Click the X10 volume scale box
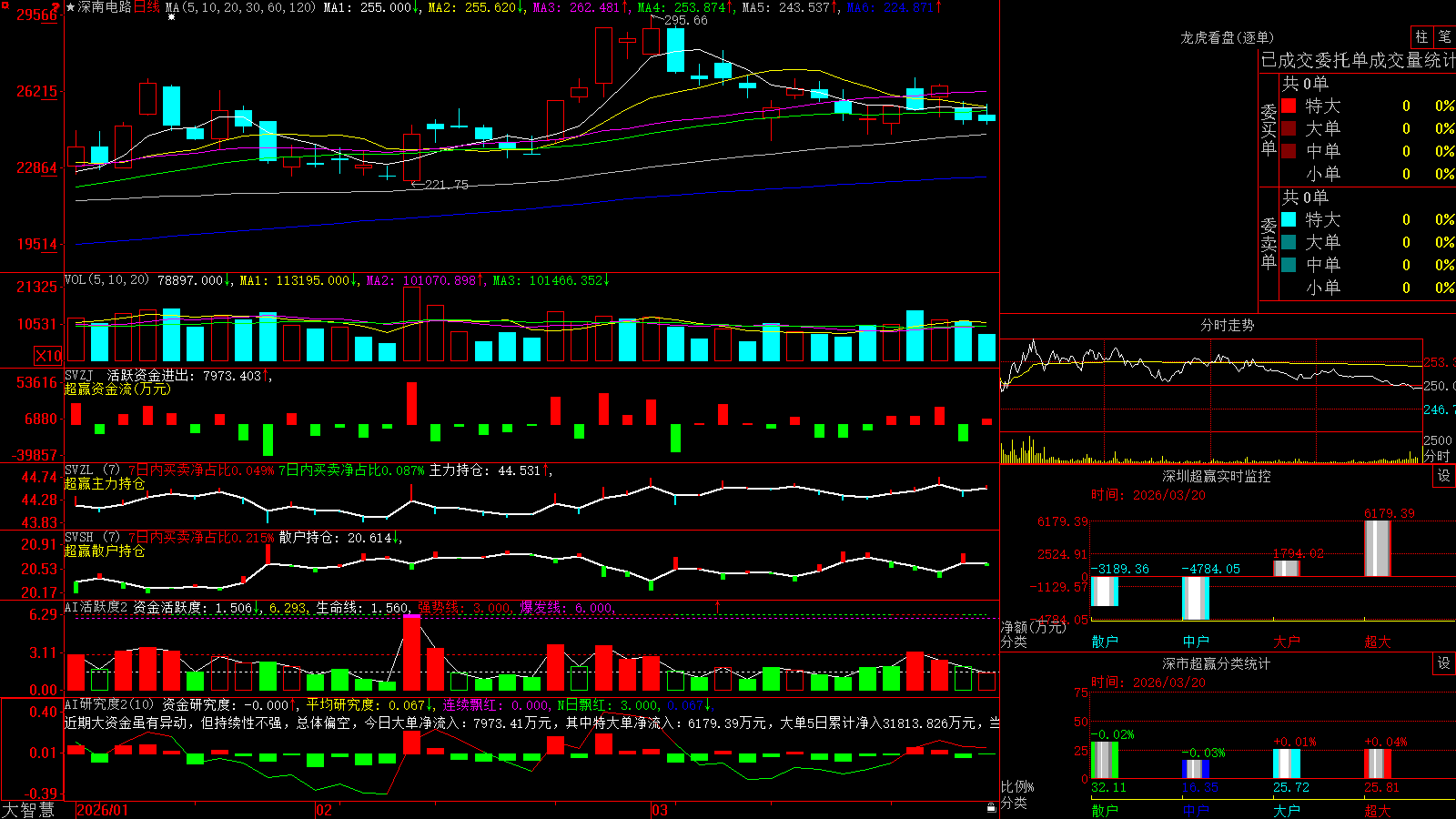This screenshot has height=819, width=1456. [x=48, y=356]
